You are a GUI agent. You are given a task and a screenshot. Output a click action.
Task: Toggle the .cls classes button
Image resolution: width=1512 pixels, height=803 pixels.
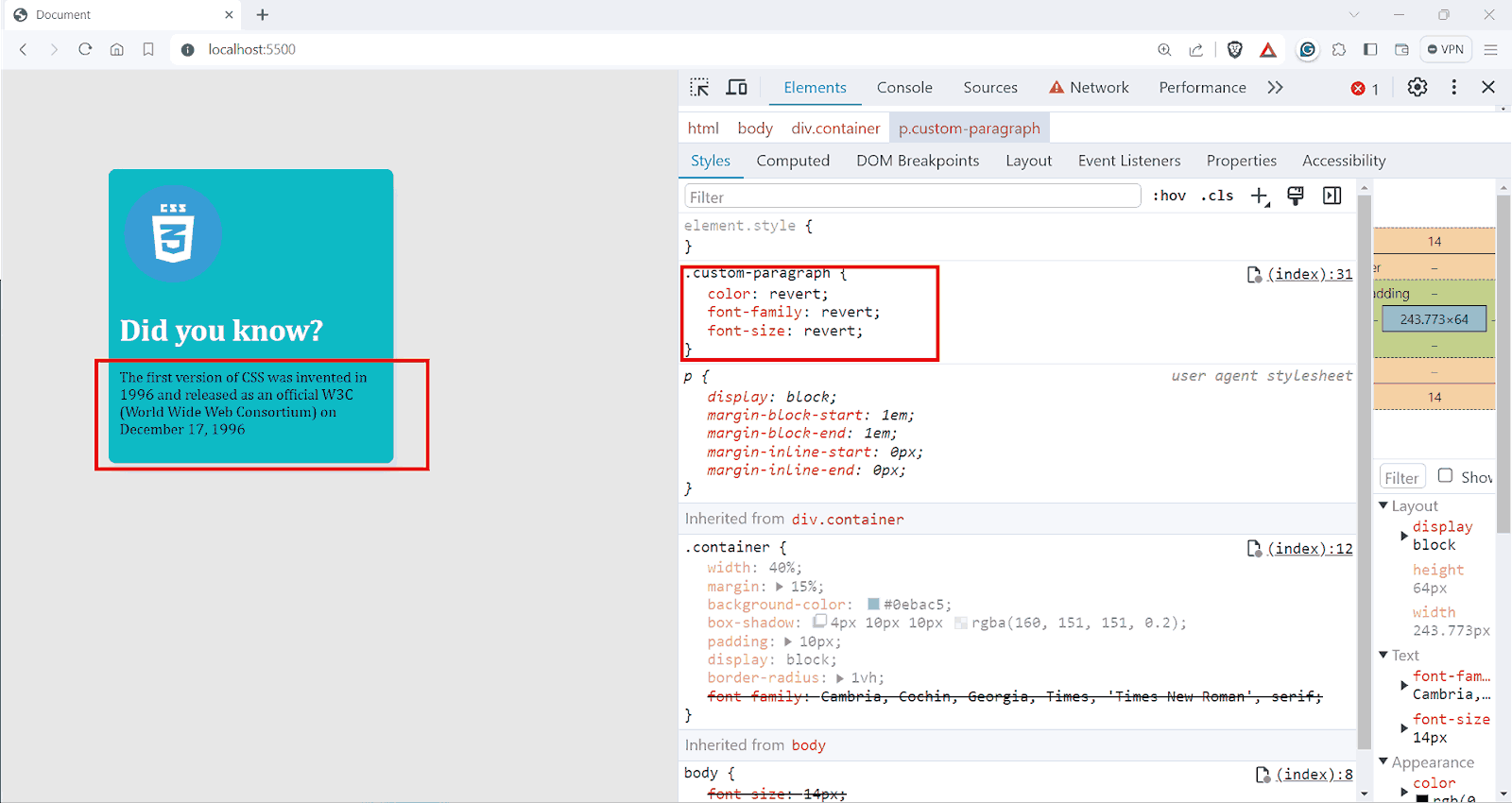pyautogui.click(x=1217, y=196)
